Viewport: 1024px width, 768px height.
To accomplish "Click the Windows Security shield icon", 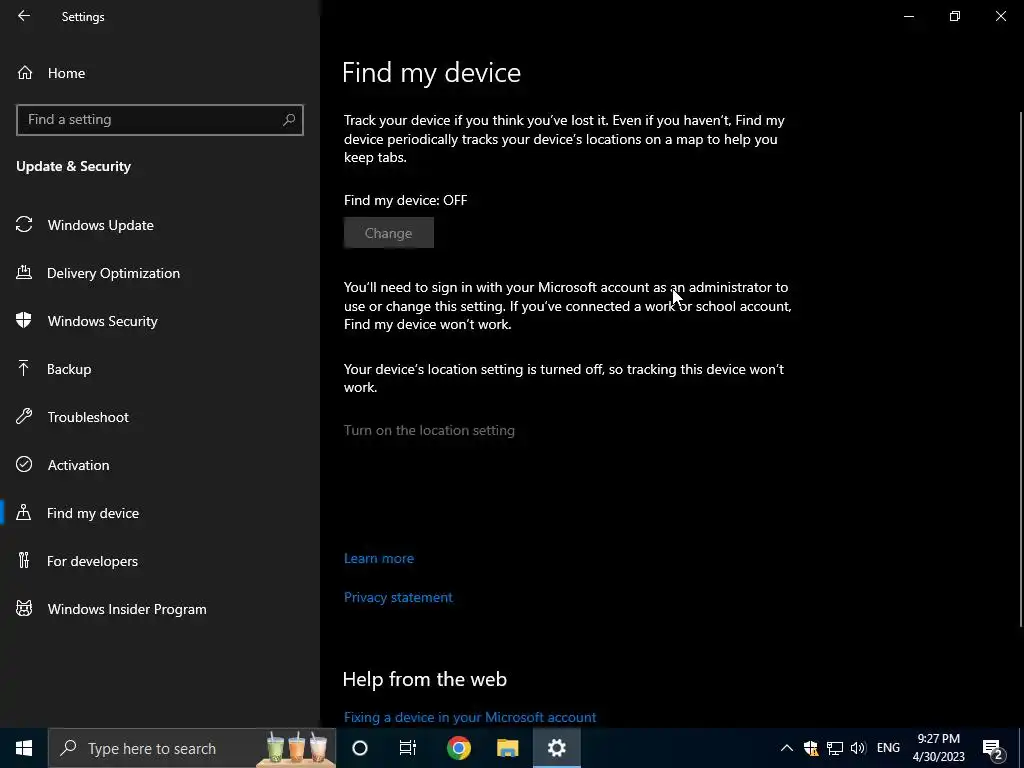I will tap(24, 321).
